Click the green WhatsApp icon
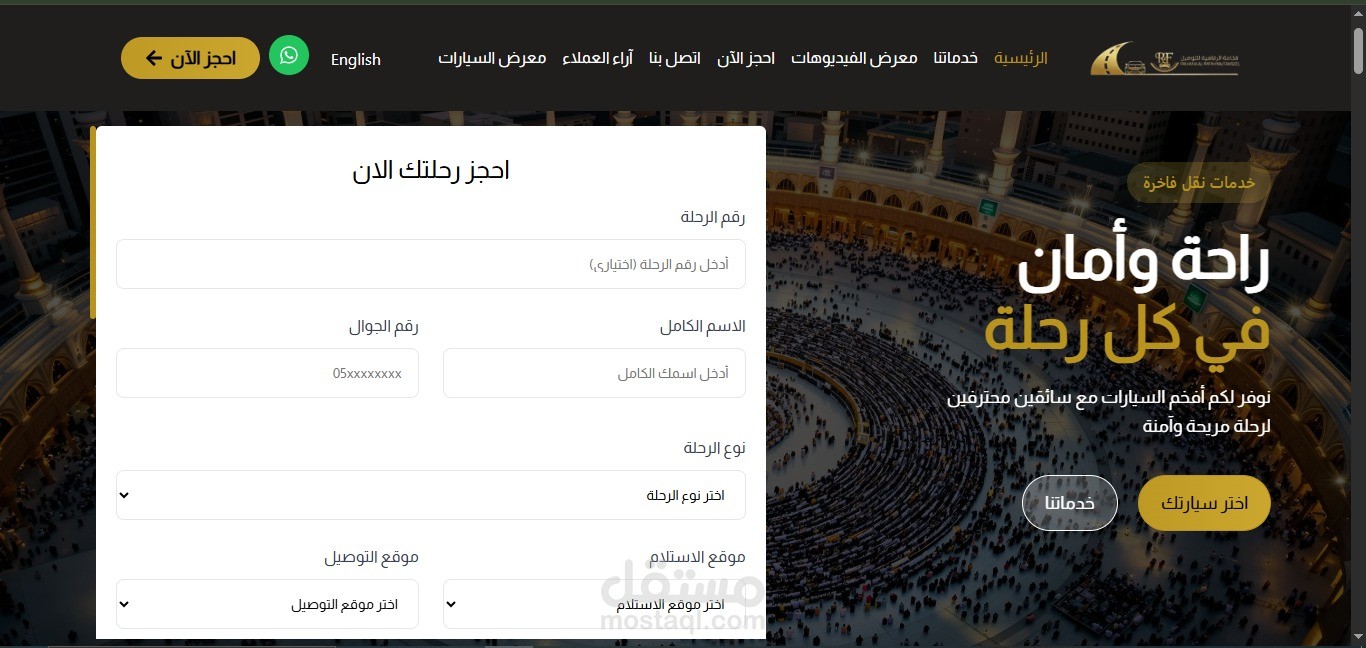The width and height of the screenshot is (1366, 648). pyautogui.click(x=290, y=56)
